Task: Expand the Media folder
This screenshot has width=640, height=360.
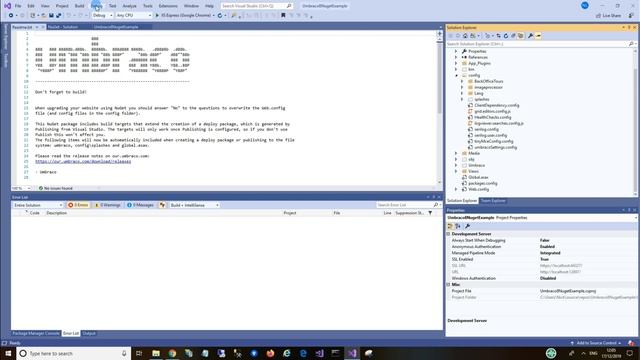Action: coord(456,153)
